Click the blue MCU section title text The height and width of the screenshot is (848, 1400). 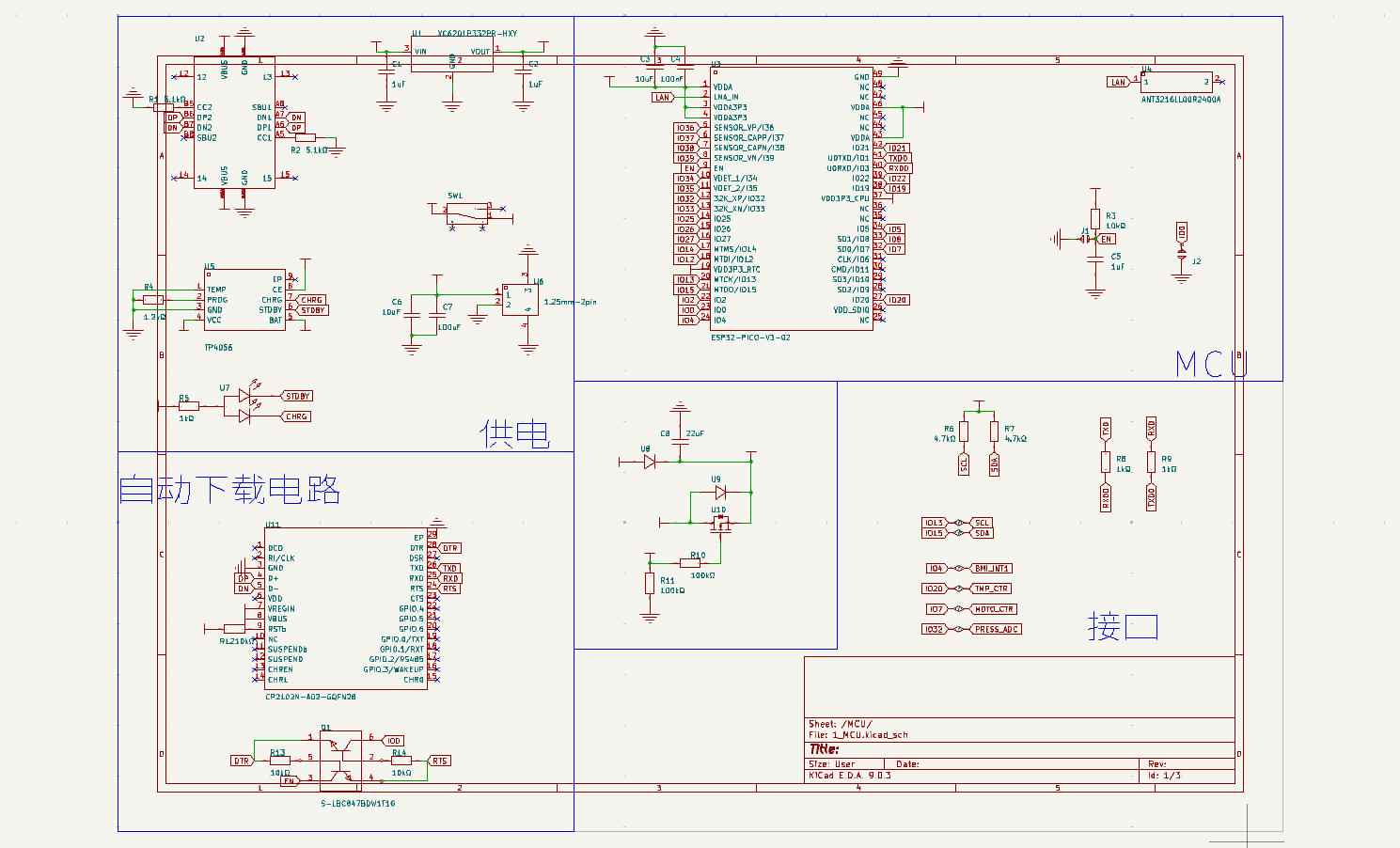[x=1211, y=364]
